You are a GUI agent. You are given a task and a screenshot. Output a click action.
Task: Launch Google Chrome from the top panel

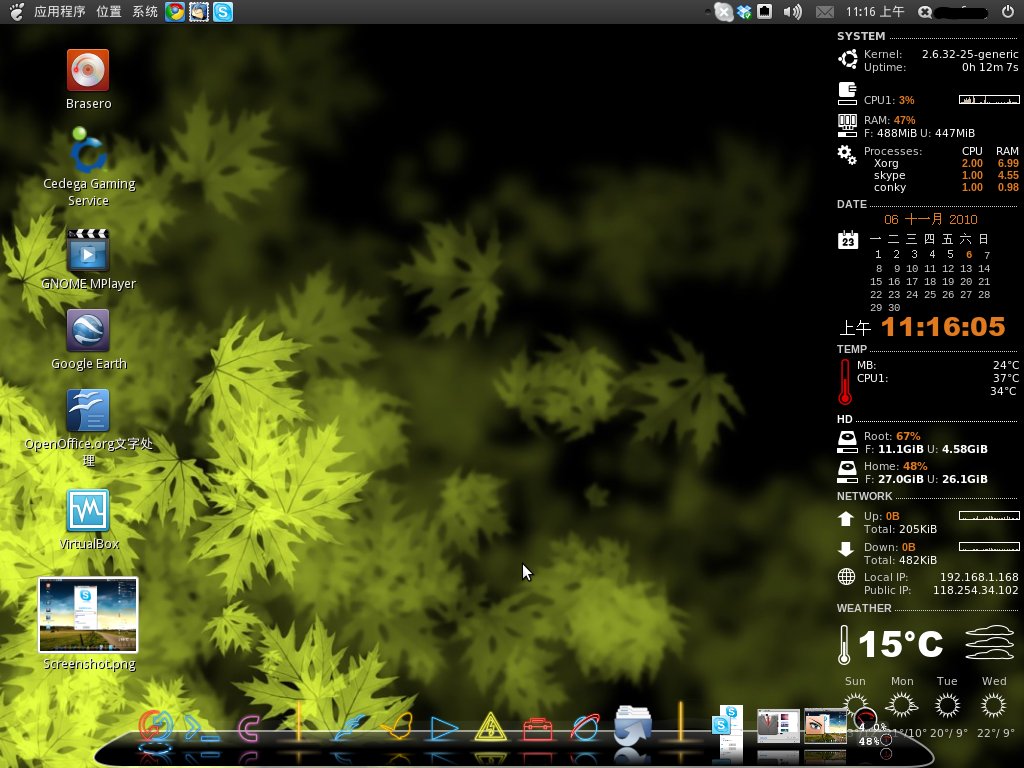175,12
